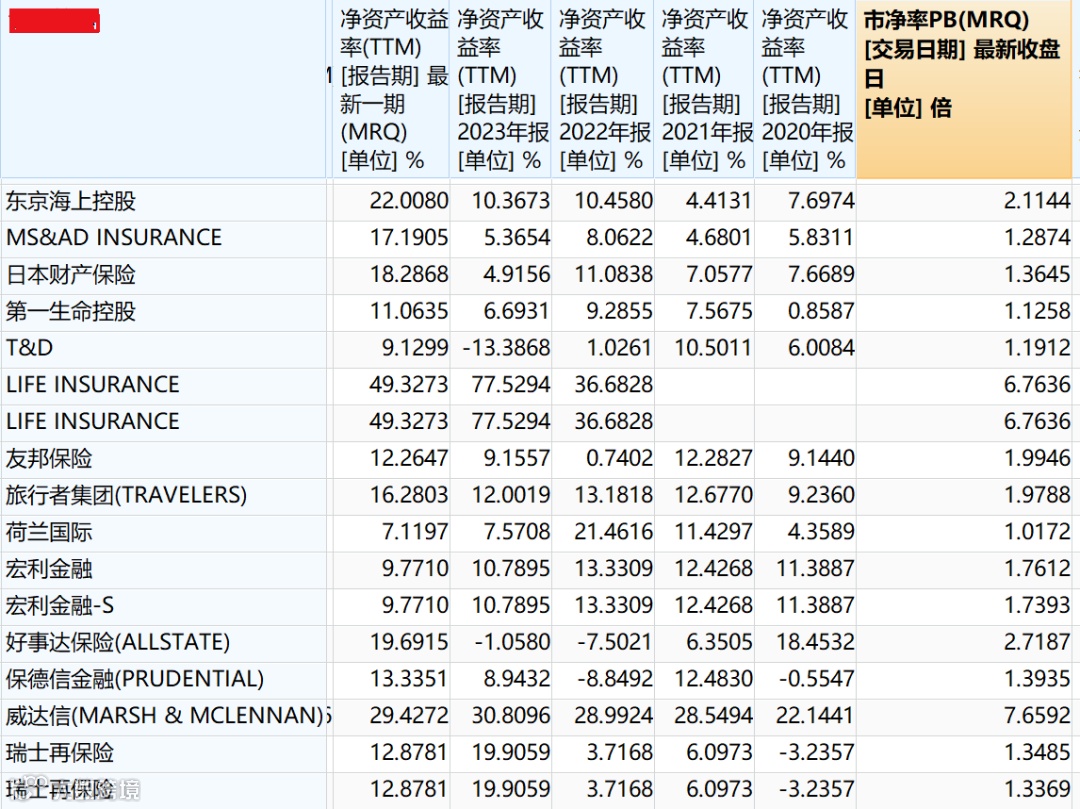This screenshot has height=809, width=1080.
Task: Click cell value -7.5021 for 好事达保险
Action: (614, 642)
